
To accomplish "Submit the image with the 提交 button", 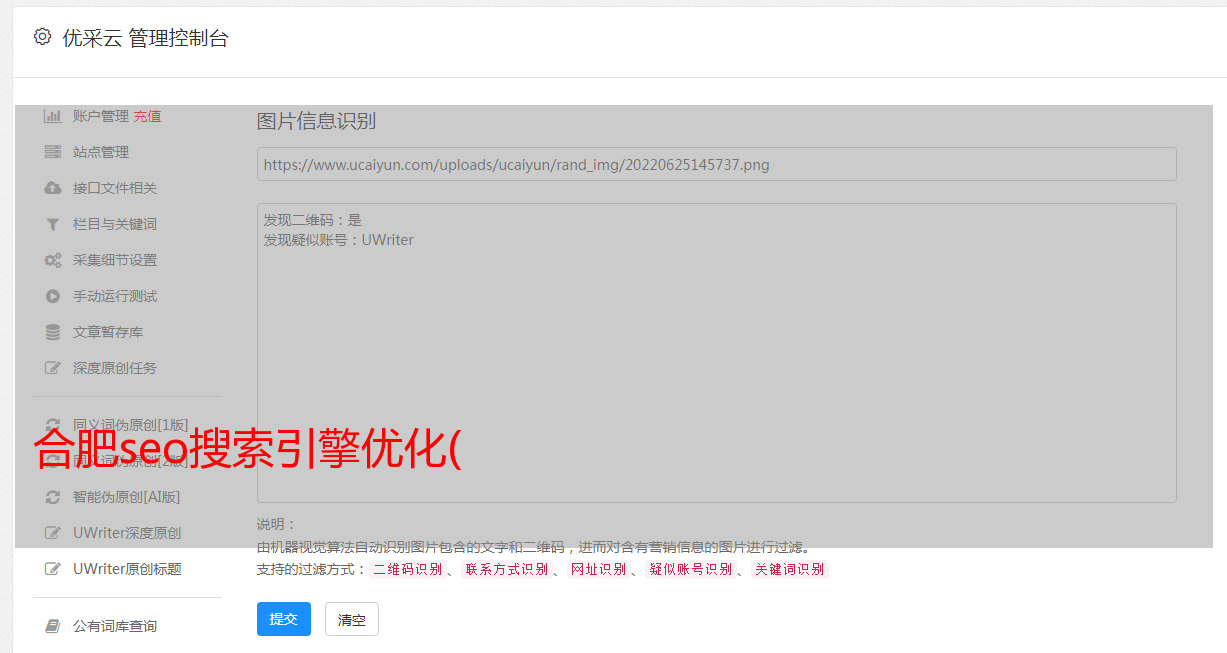I will pyautogui.click(x=284, y=619).
